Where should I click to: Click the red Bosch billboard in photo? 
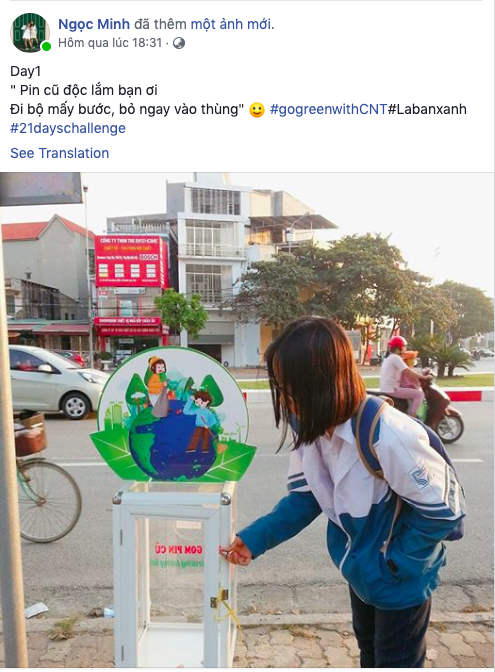(130, 261)
